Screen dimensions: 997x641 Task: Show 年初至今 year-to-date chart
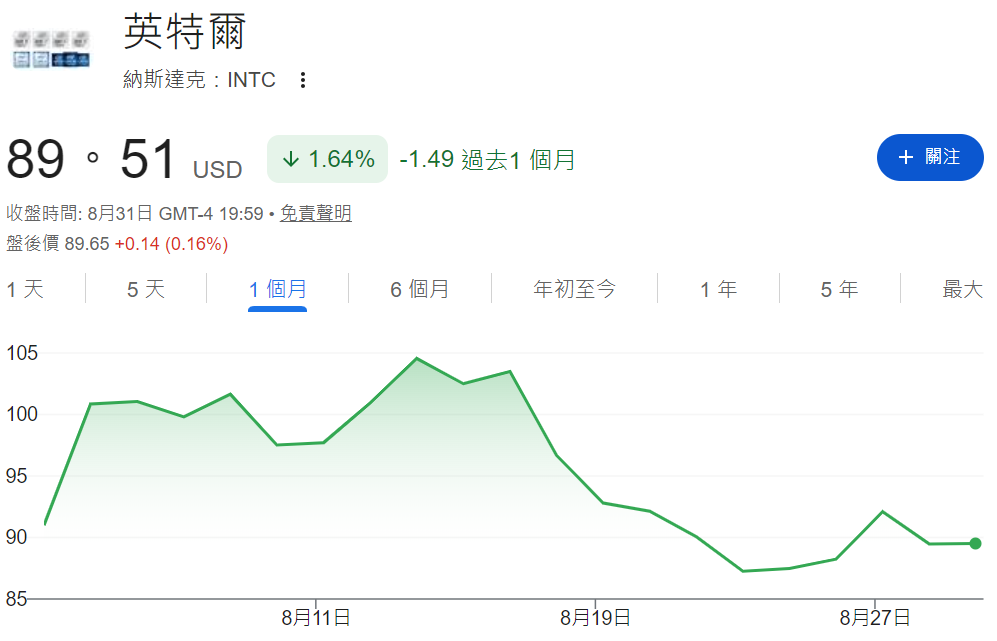coord(574,289)
